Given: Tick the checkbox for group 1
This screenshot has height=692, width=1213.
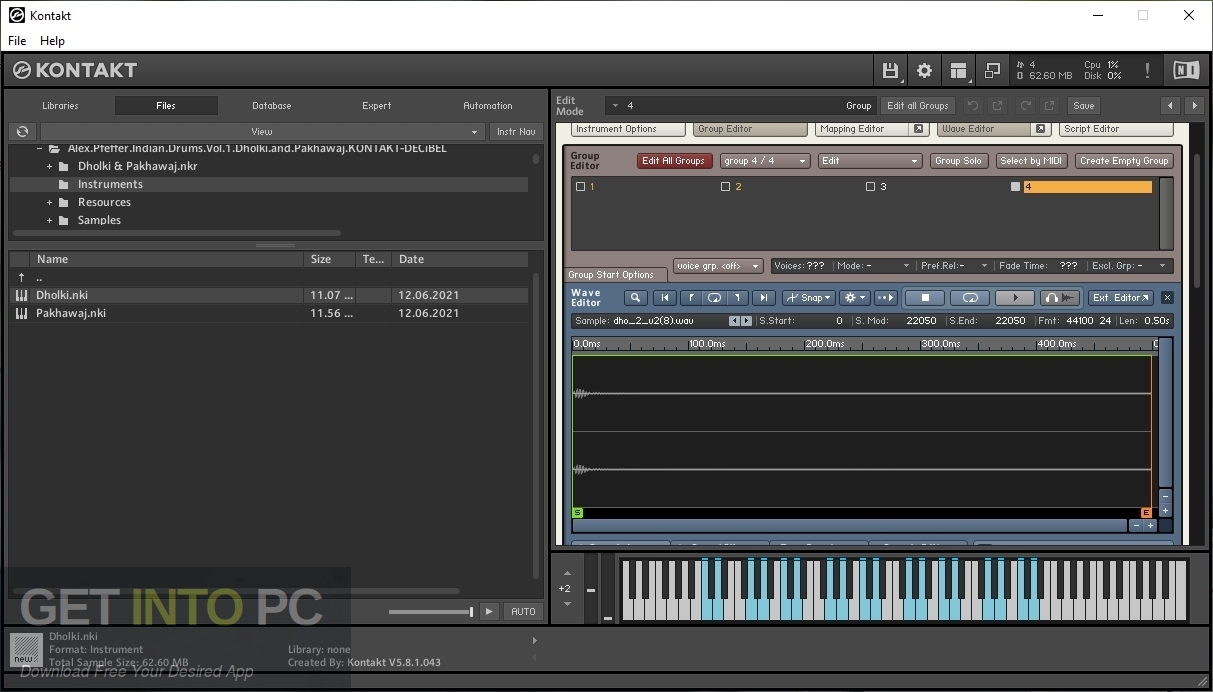Looking at the screenshot, I should click(x=580, y=187).
